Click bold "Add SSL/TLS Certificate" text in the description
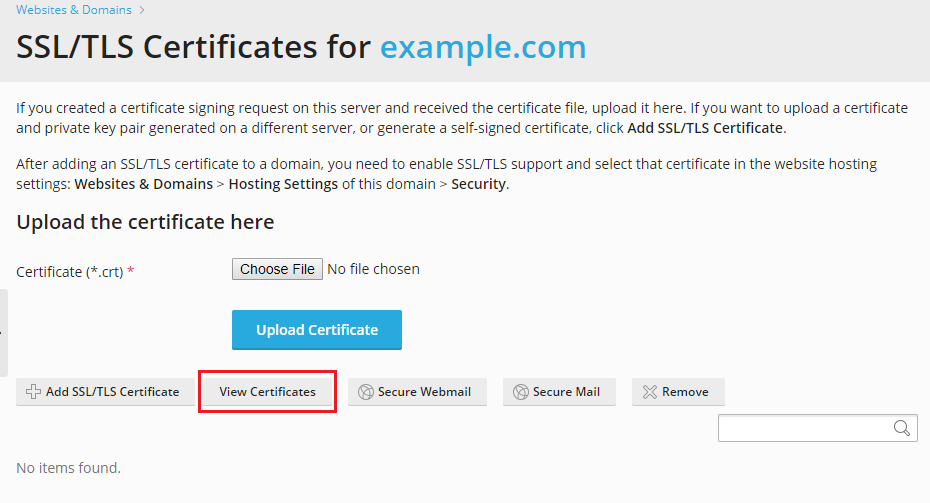The height and width of the screenshot is (503, 930). coord(706,128)
